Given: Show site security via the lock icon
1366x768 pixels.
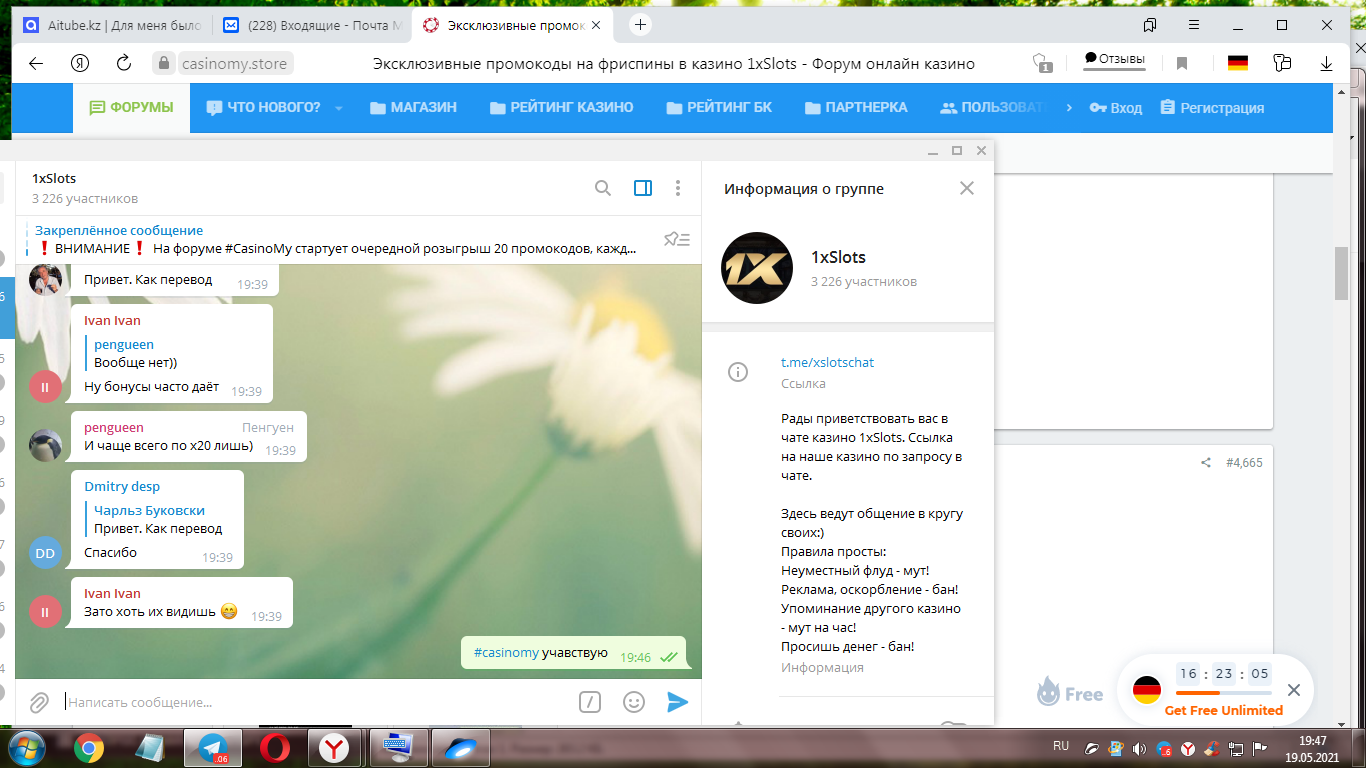Looking at the screenshot, I should (x=163, y=63).
